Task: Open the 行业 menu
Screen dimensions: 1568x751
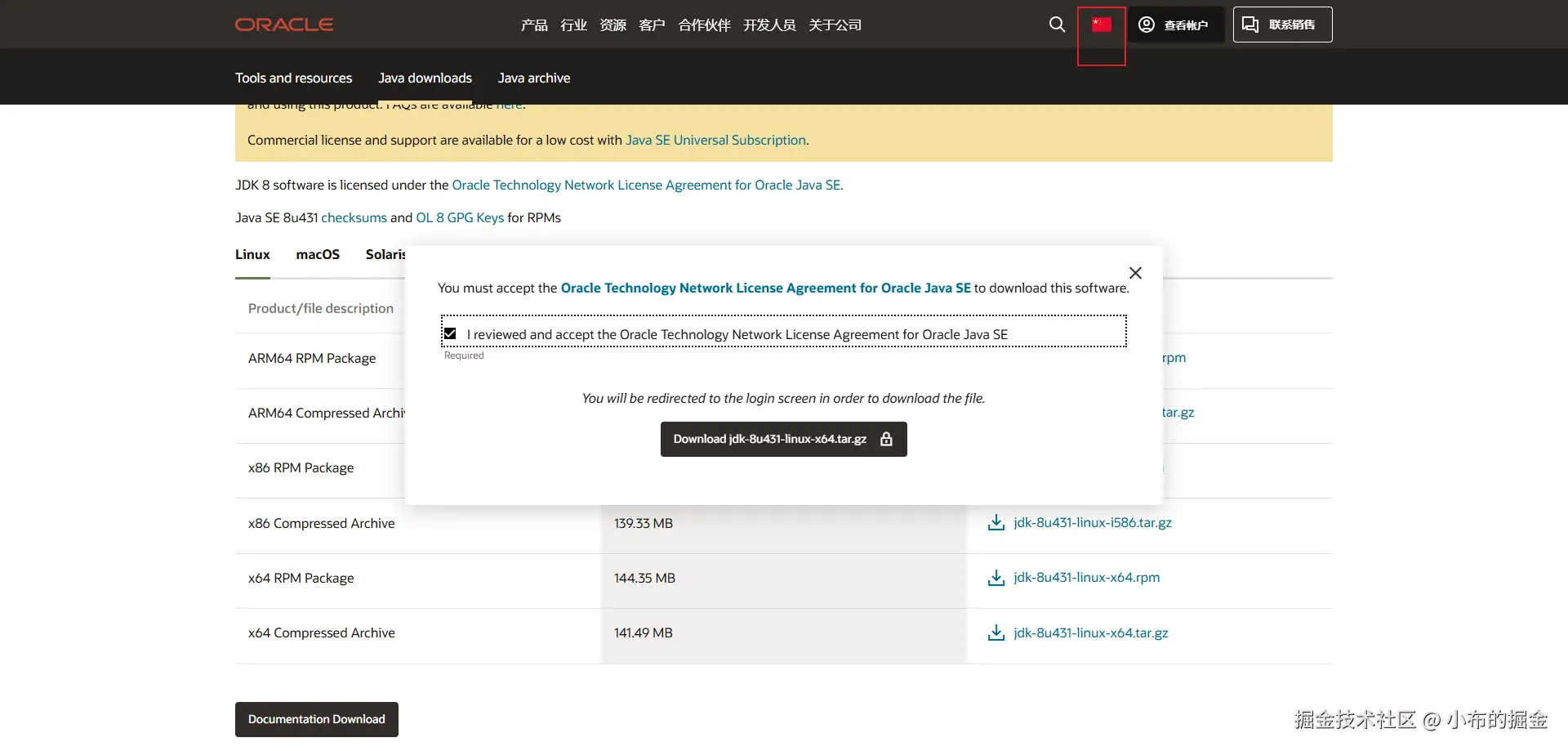Action: click(574, 25)
